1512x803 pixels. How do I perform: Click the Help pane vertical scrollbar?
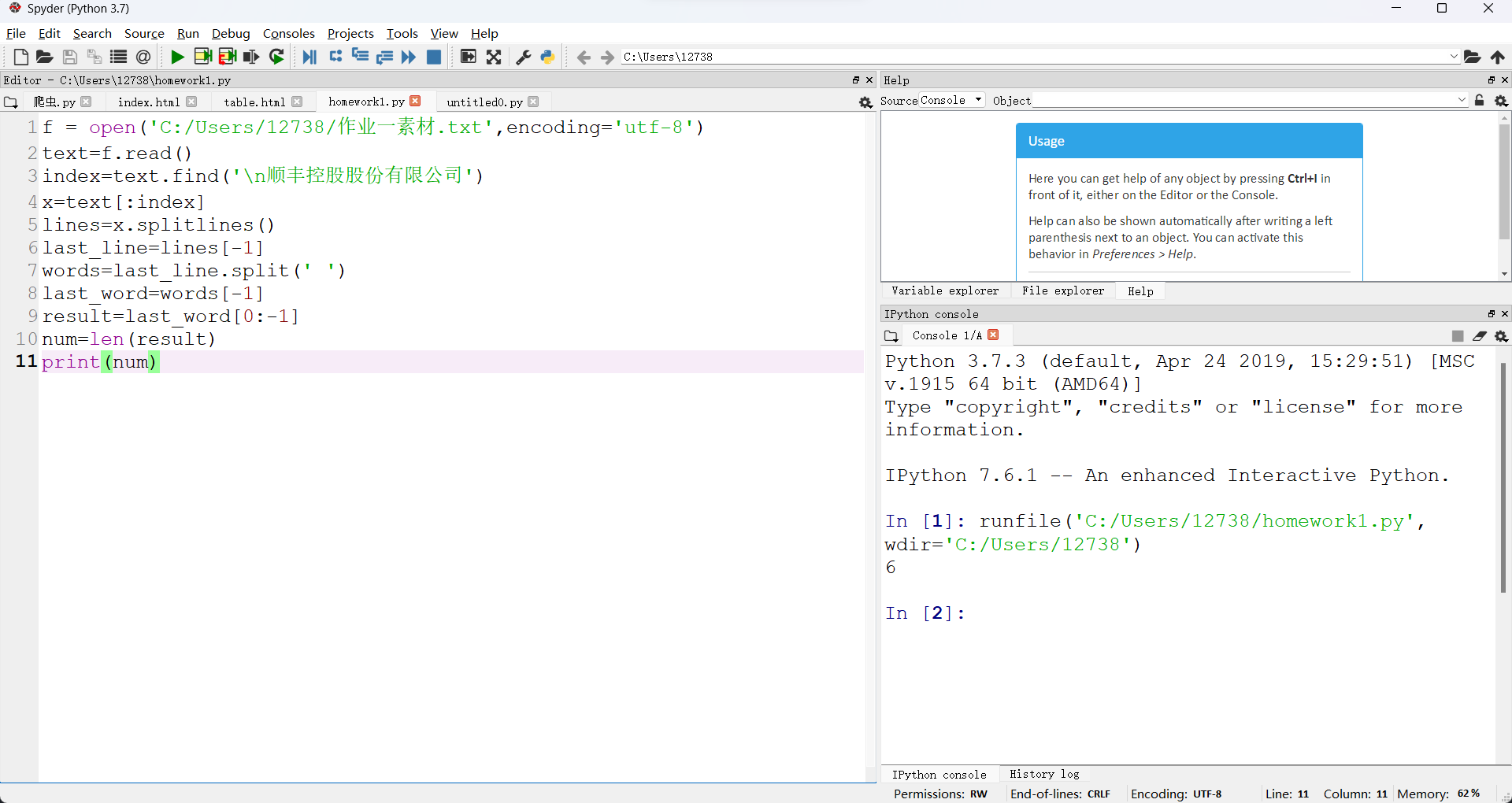click(1504, 181)
